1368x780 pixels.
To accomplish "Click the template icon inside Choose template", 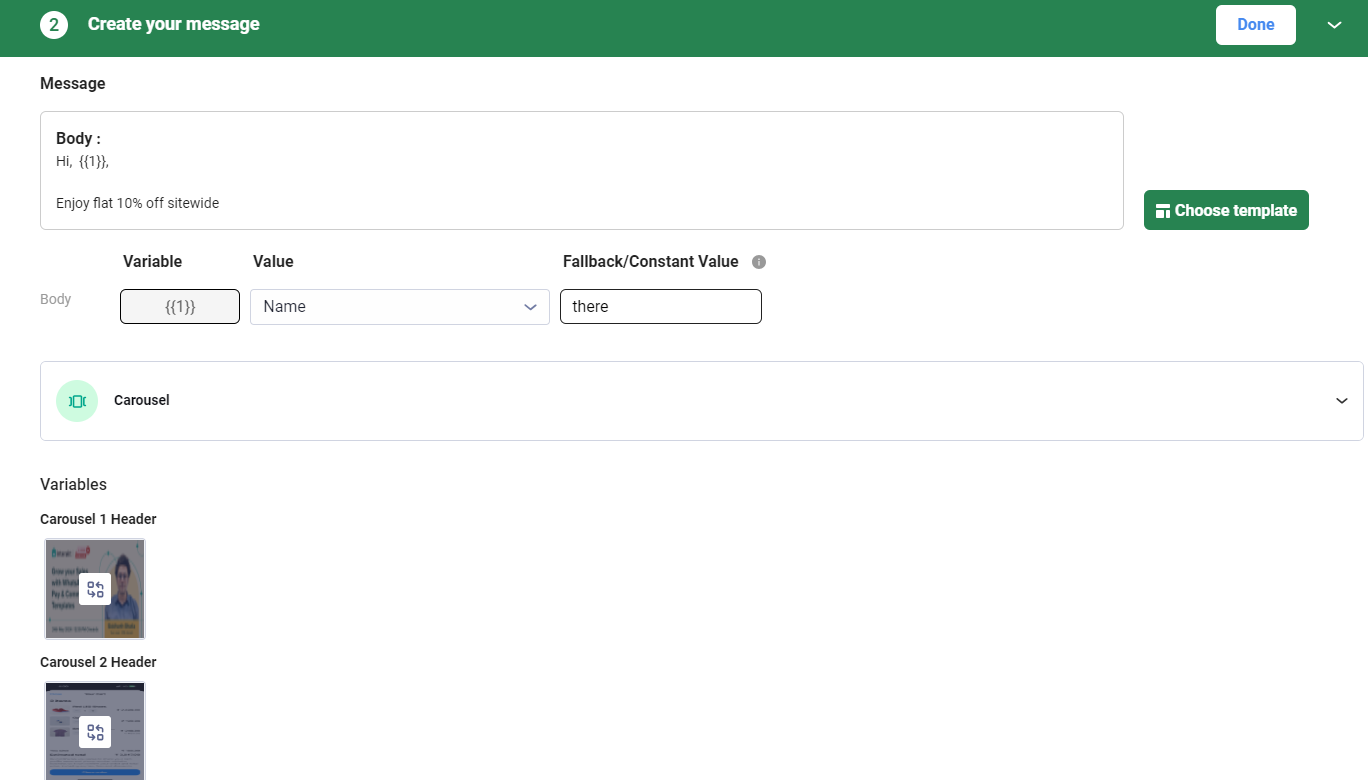I will (1163, 210).
